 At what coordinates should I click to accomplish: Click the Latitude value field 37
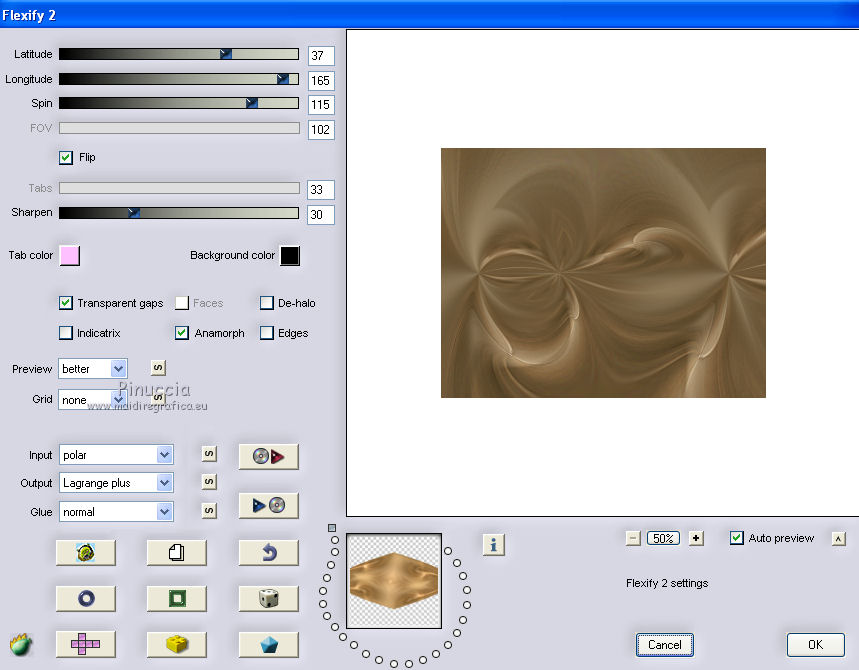(321, 56)
